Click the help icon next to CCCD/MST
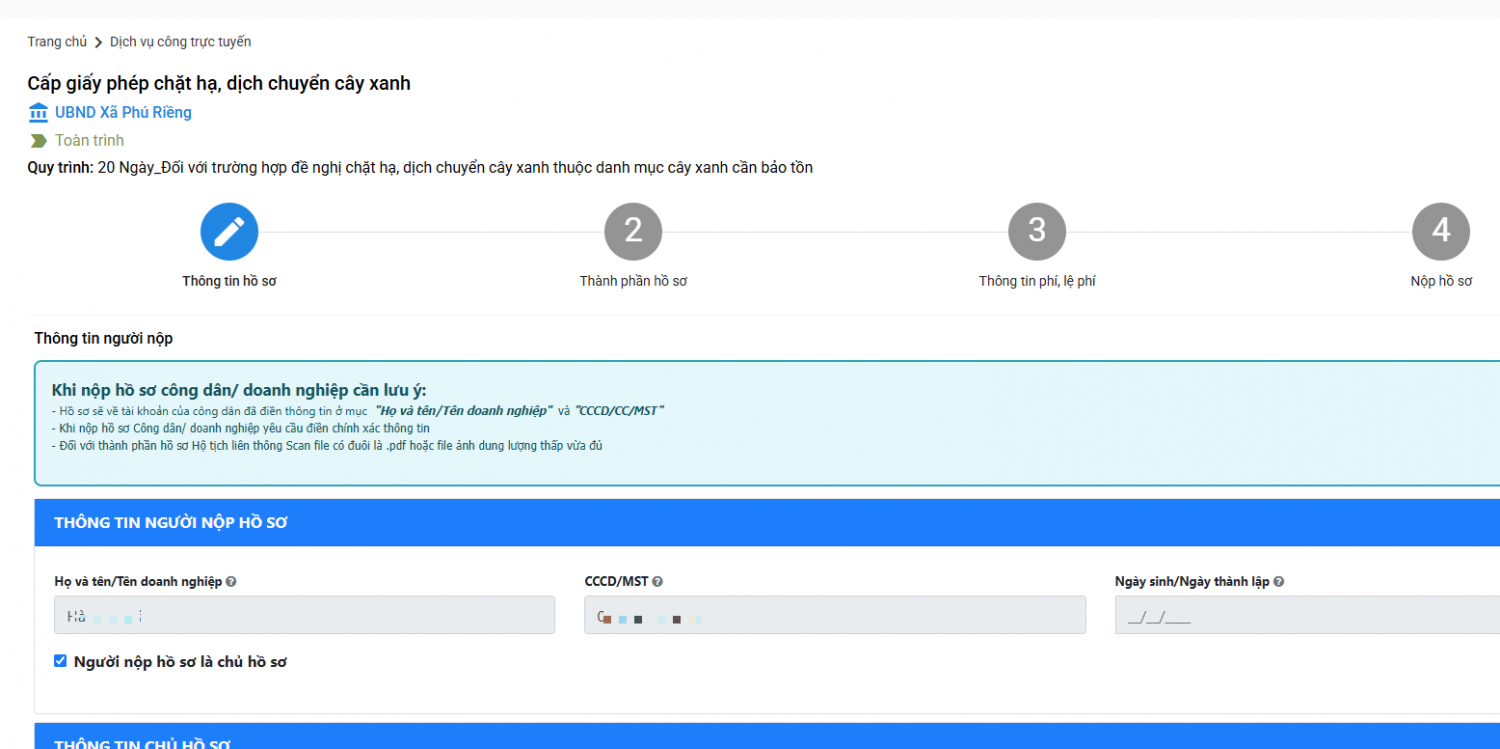This screenshot has width=1500, height=749. [657, 582]
